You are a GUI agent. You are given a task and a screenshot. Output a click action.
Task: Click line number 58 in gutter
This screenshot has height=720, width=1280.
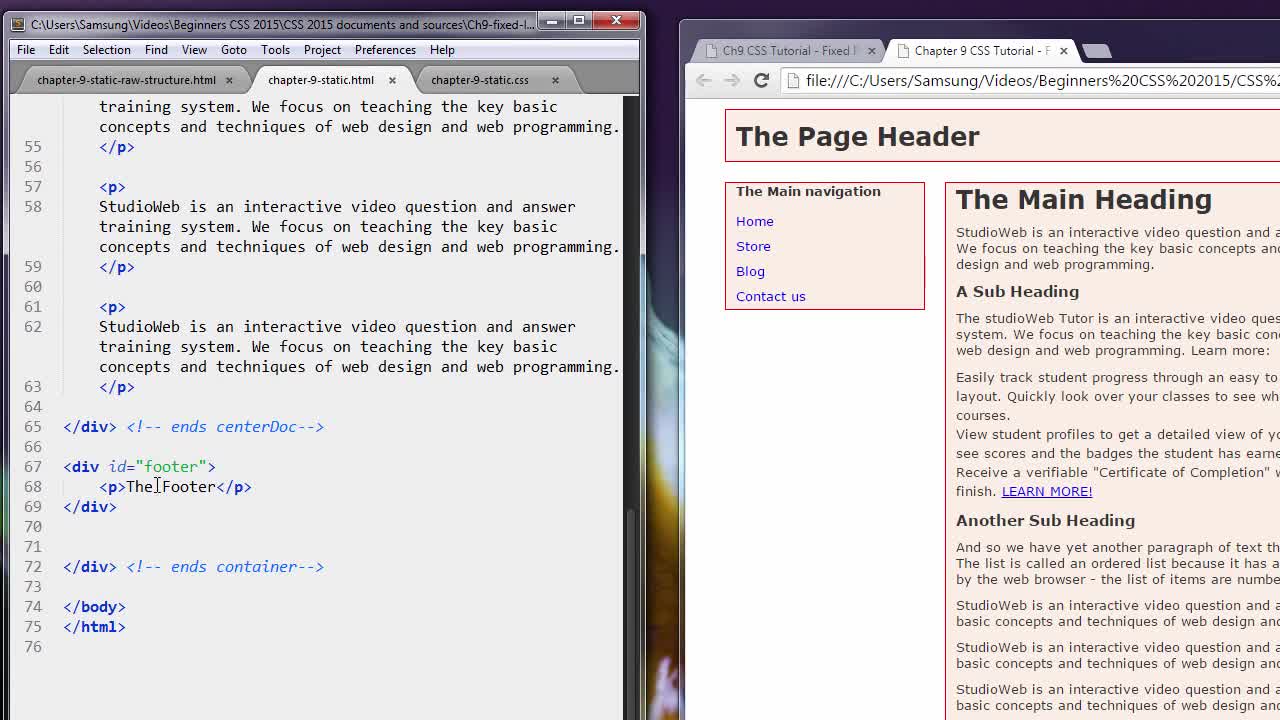(33, 206)
